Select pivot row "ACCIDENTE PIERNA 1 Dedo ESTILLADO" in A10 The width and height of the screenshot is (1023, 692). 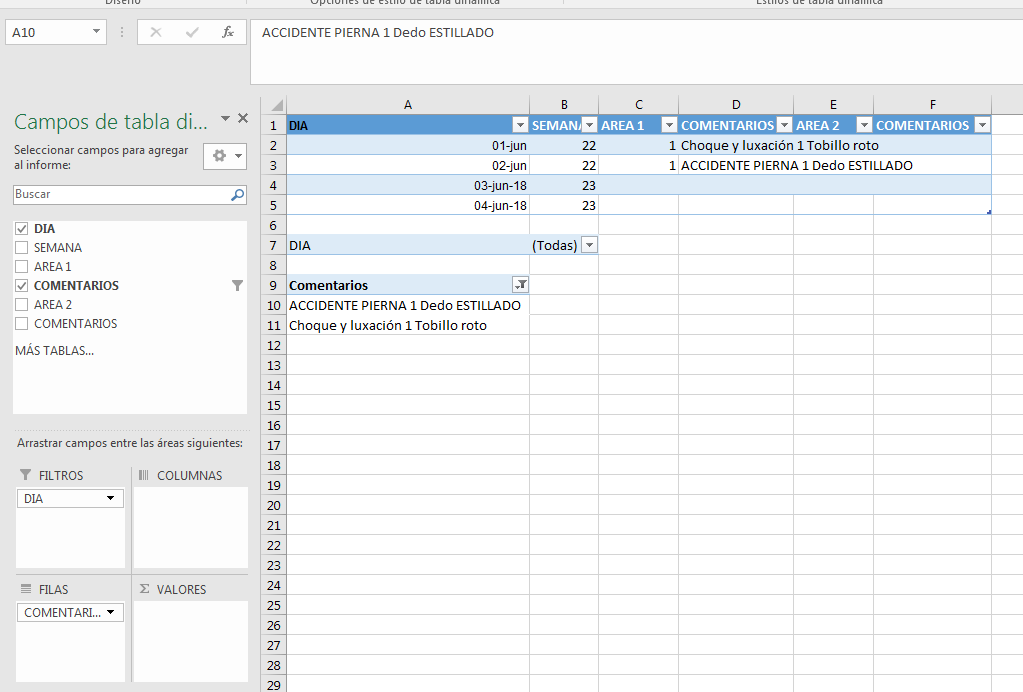tap(408, 305)
